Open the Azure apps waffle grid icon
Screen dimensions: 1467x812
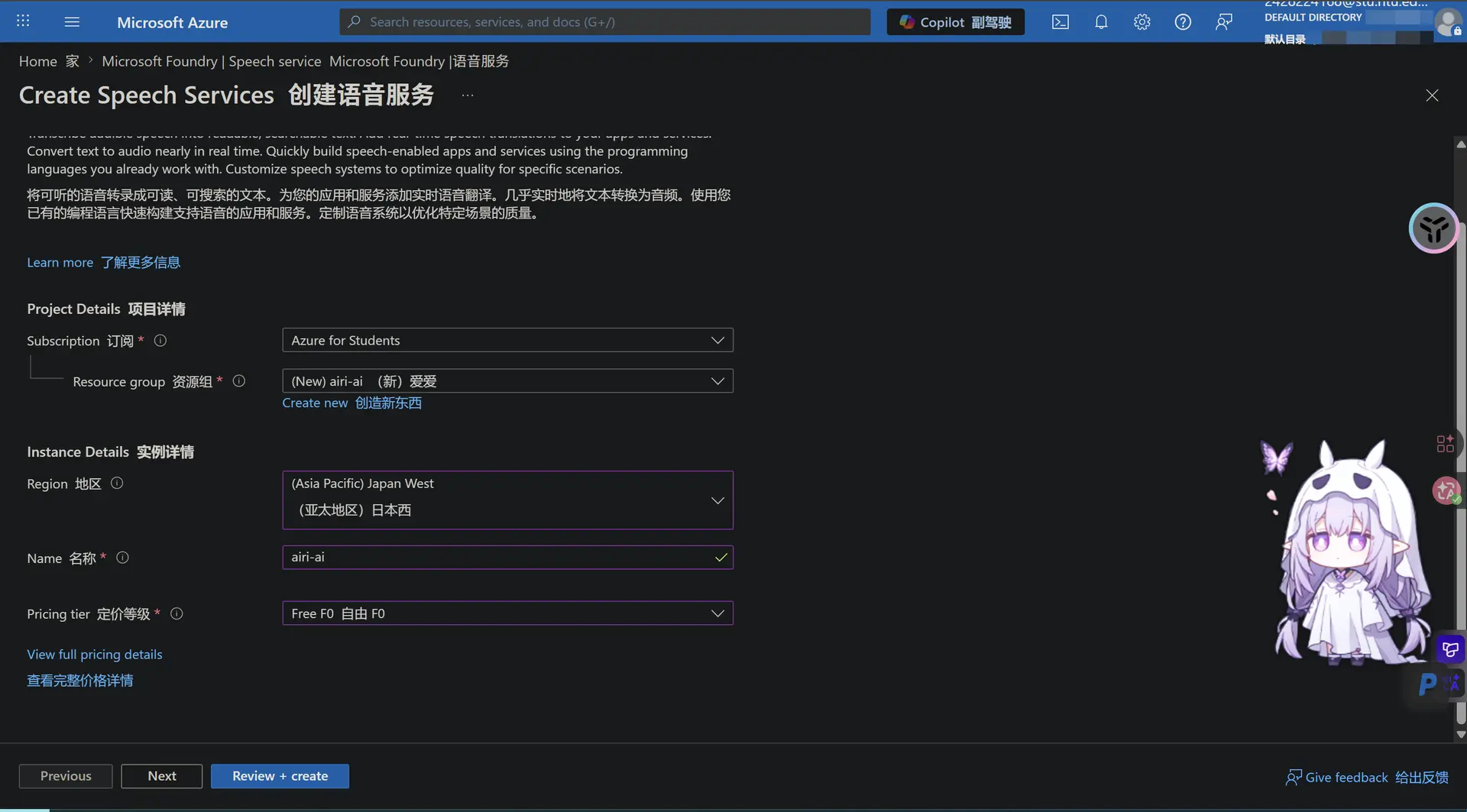click(23, 21)
